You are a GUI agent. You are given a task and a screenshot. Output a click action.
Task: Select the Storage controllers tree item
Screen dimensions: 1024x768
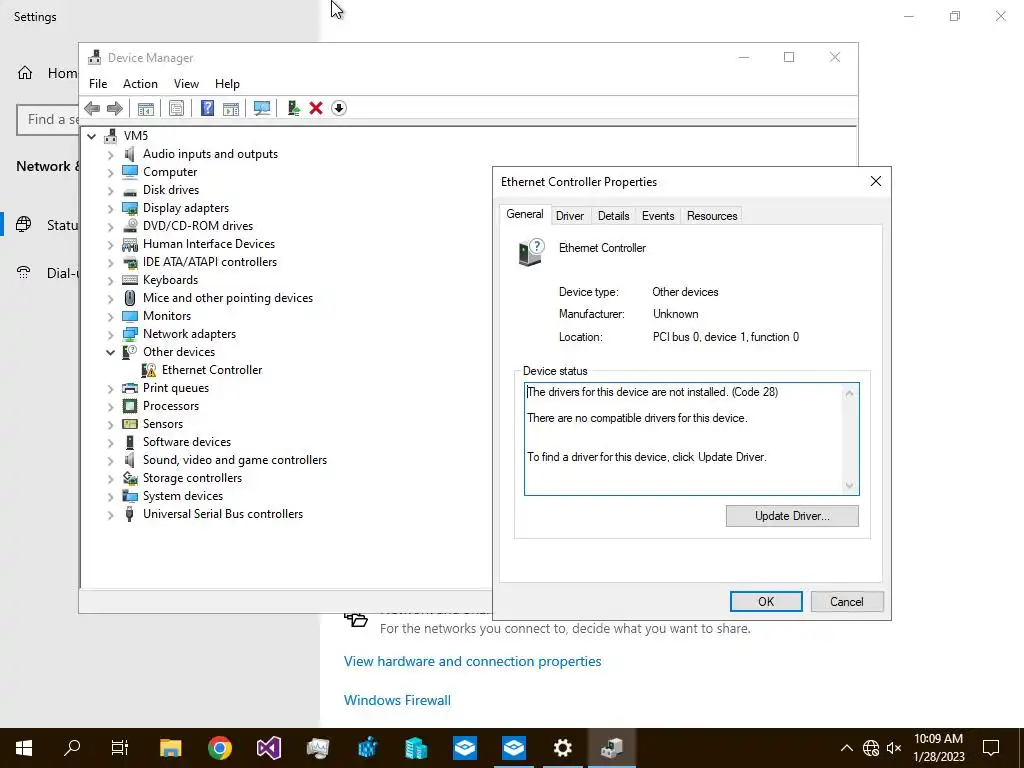193,478
